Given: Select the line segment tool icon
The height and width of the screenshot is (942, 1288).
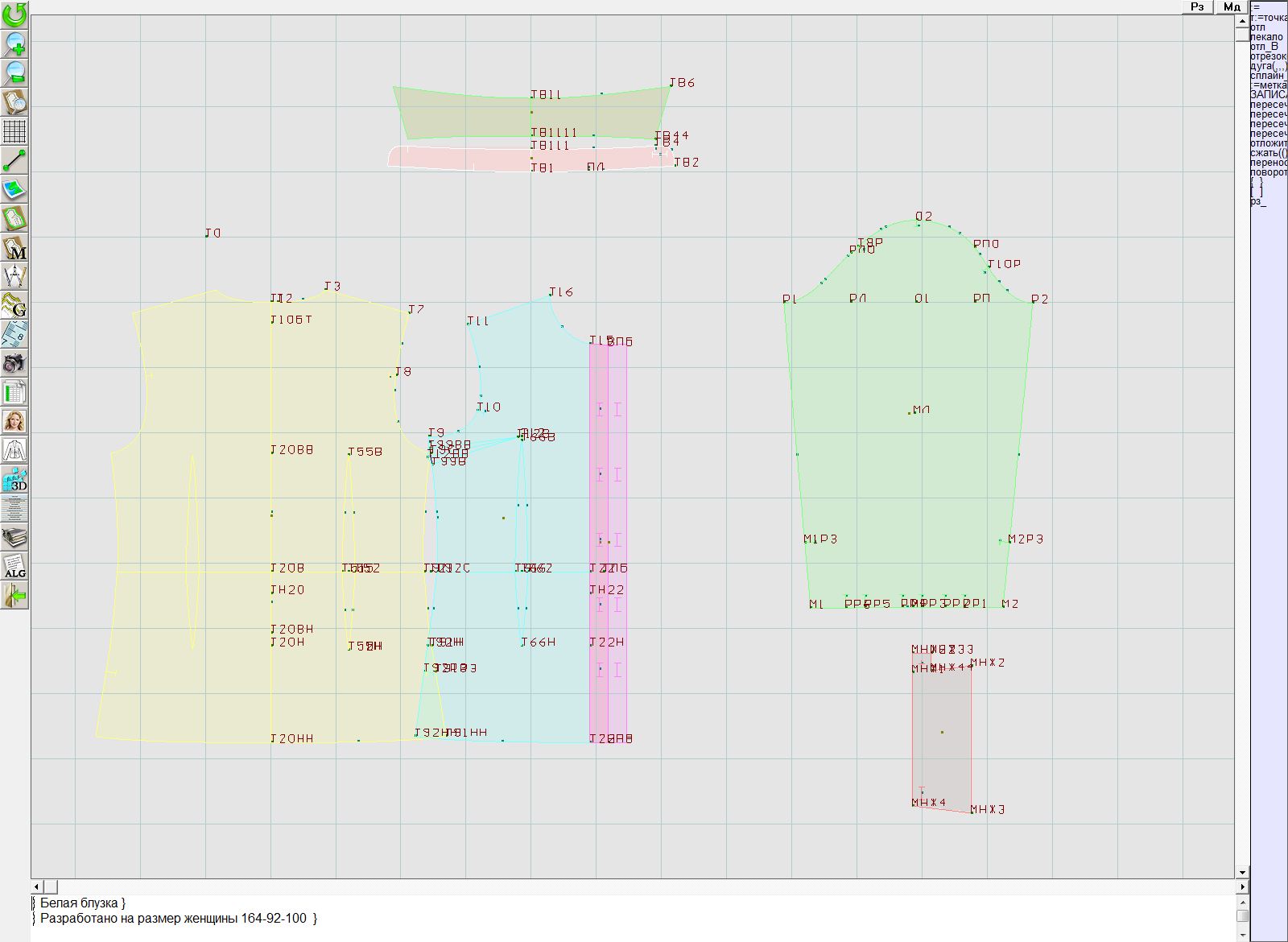Looking at the screenshot, I should pos(14,160).
